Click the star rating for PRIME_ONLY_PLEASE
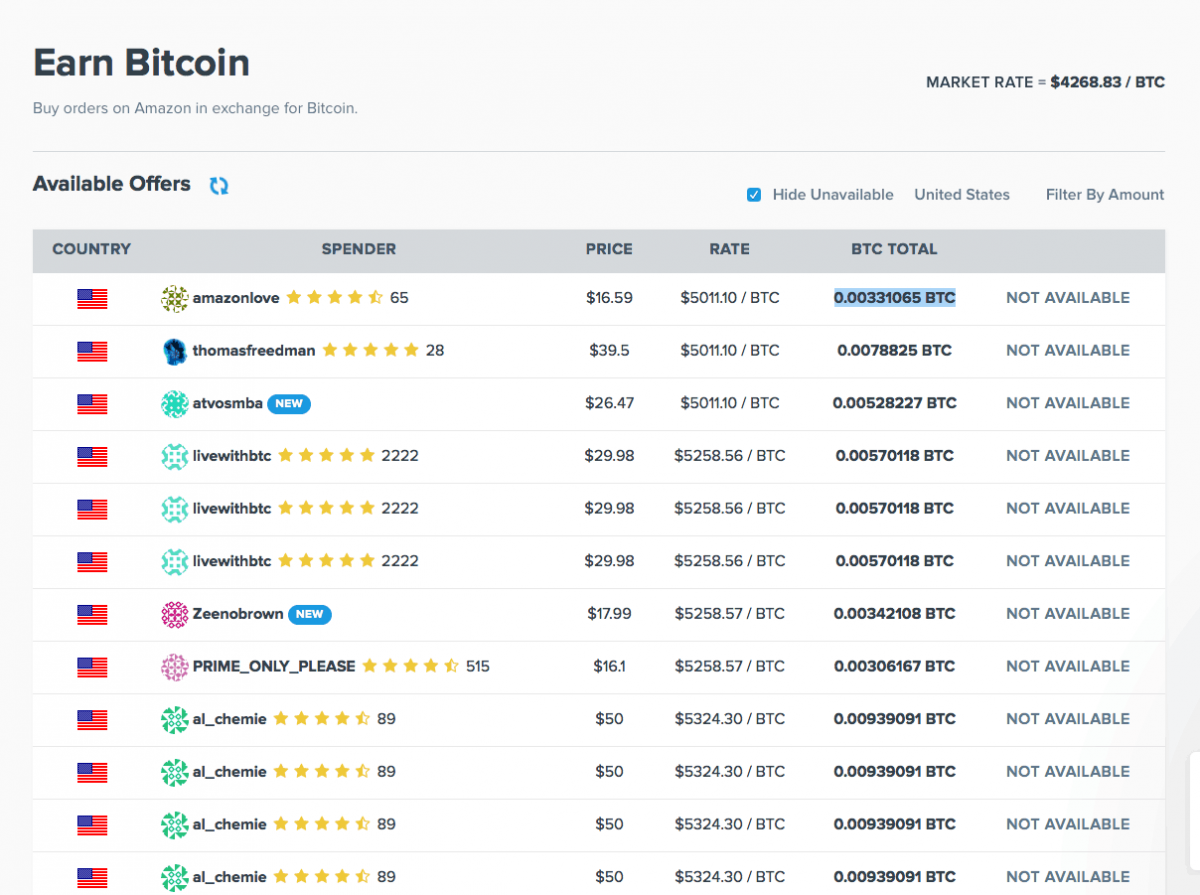This screenshot has height=895, width=1200. (x=411, y=665)
